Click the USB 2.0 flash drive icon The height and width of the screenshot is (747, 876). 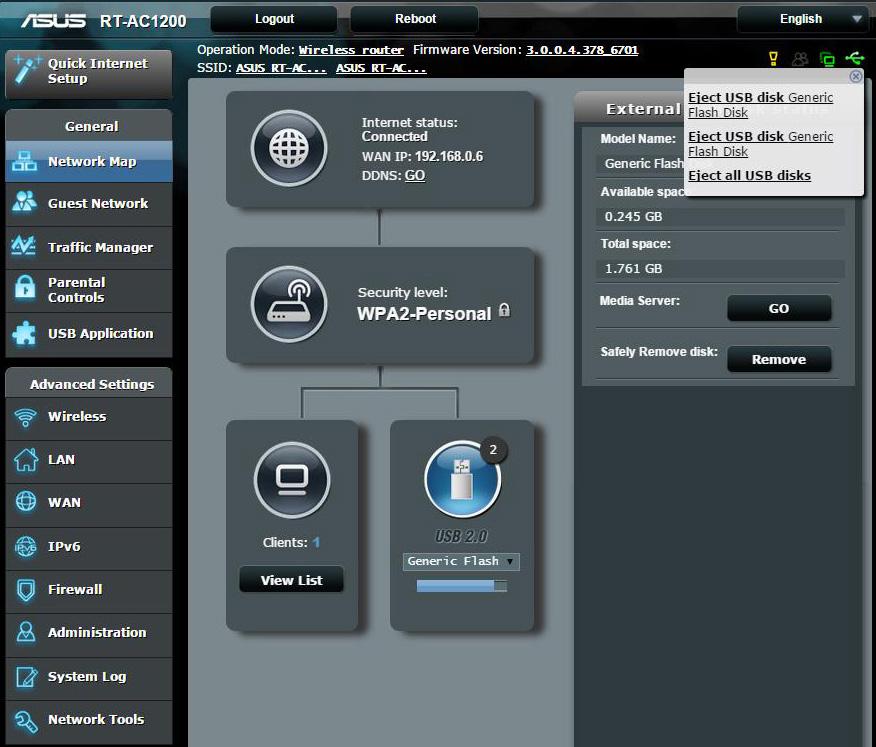[462, 479]
